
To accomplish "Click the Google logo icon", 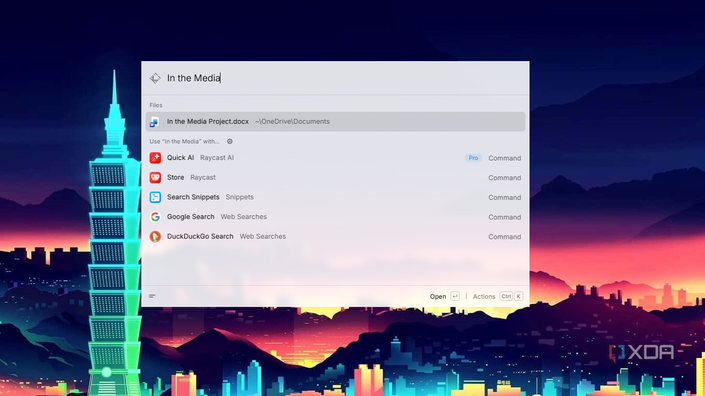I will tap(155, 217).
